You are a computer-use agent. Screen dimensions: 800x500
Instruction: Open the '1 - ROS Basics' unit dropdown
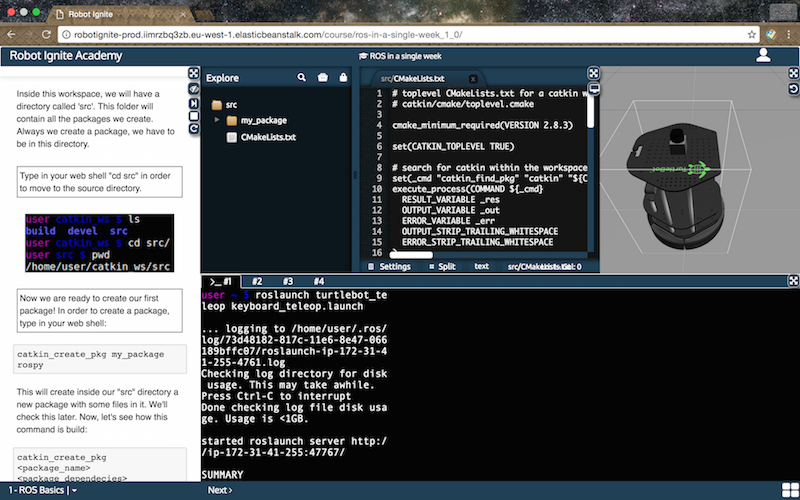pos(42,490)
